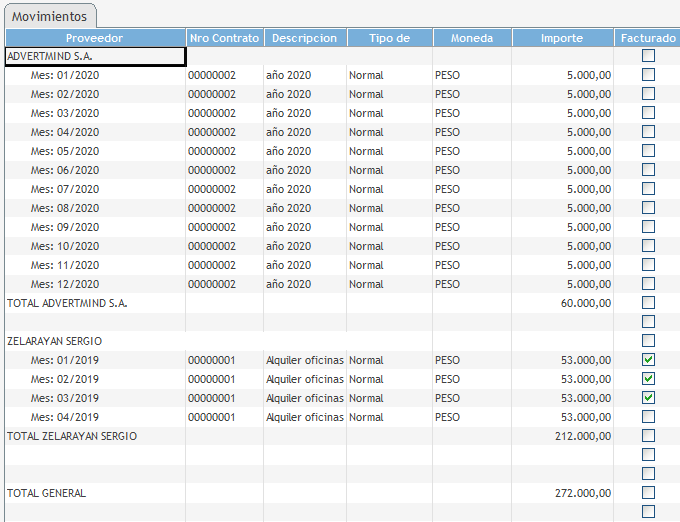Click the Descripcion column header
Image resolution: width=680 pixels, height=522 pixels.
tap(304, 38)
